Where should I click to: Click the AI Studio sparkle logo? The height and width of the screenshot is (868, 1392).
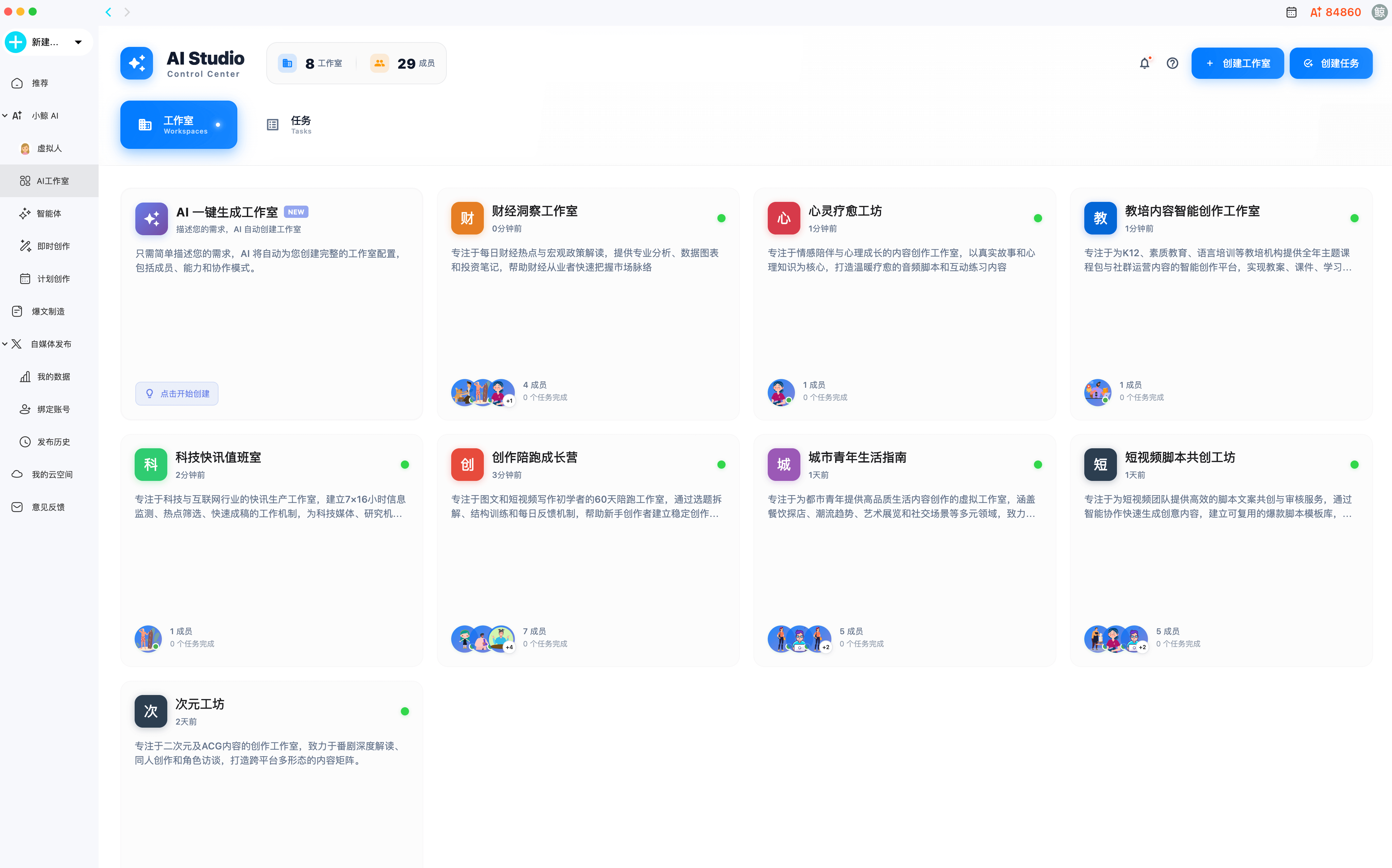point(137,63)
